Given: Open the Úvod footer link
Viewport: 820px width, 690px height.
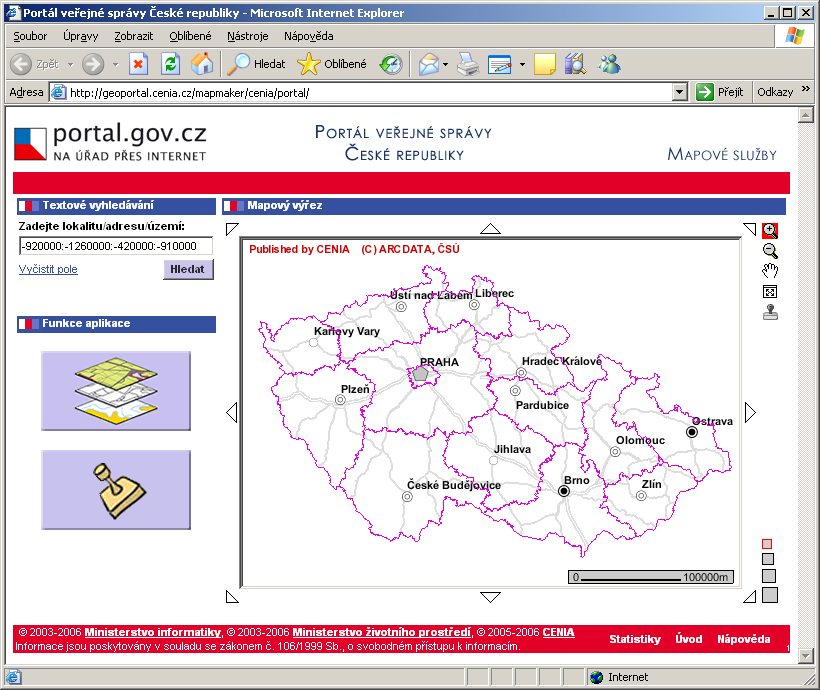Looking at the screenshot, I should [x=689, y=639].
